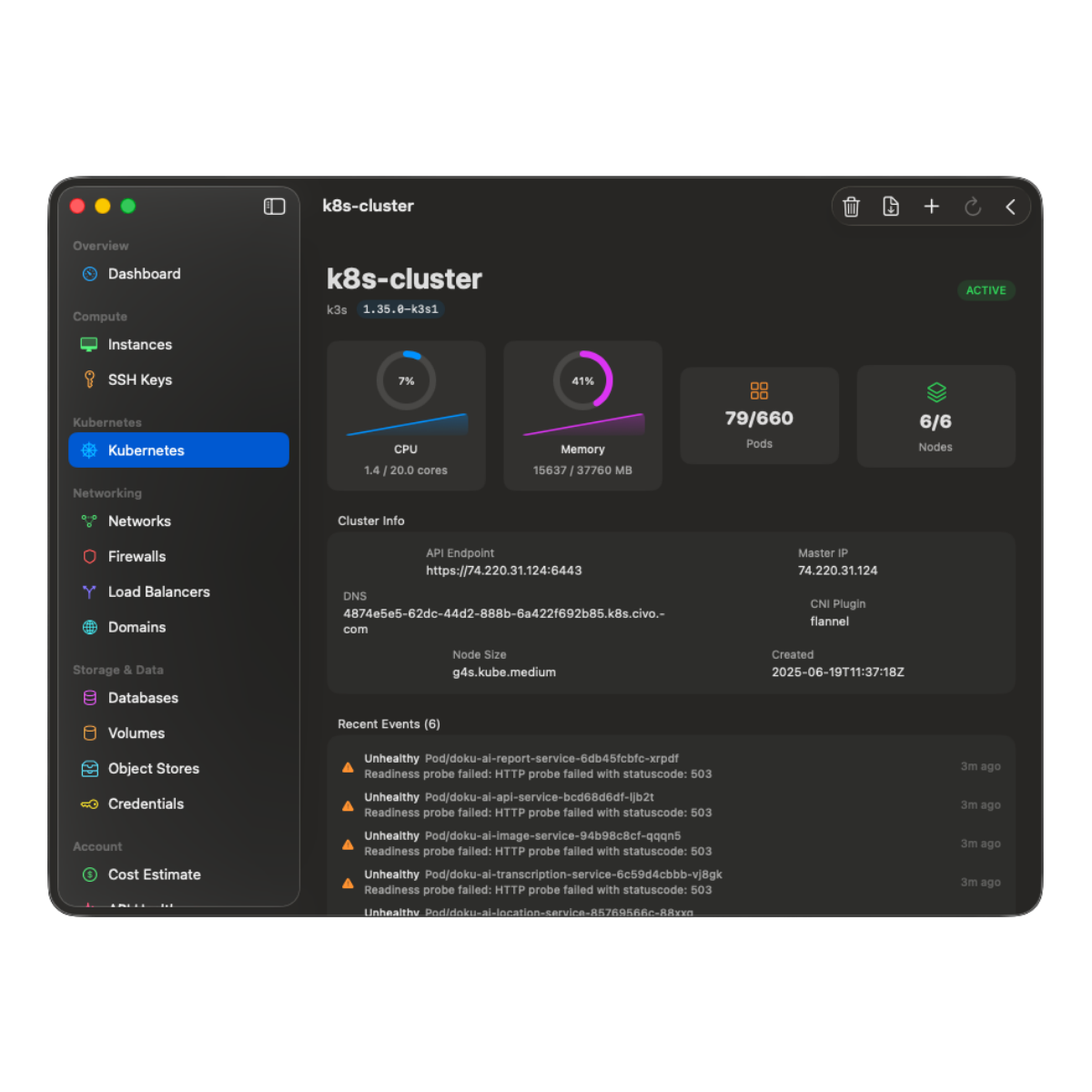Click the DNS hostname value
This screenshot has width=1092, height=1092.
pyautogui.click(x=504, y=621)
